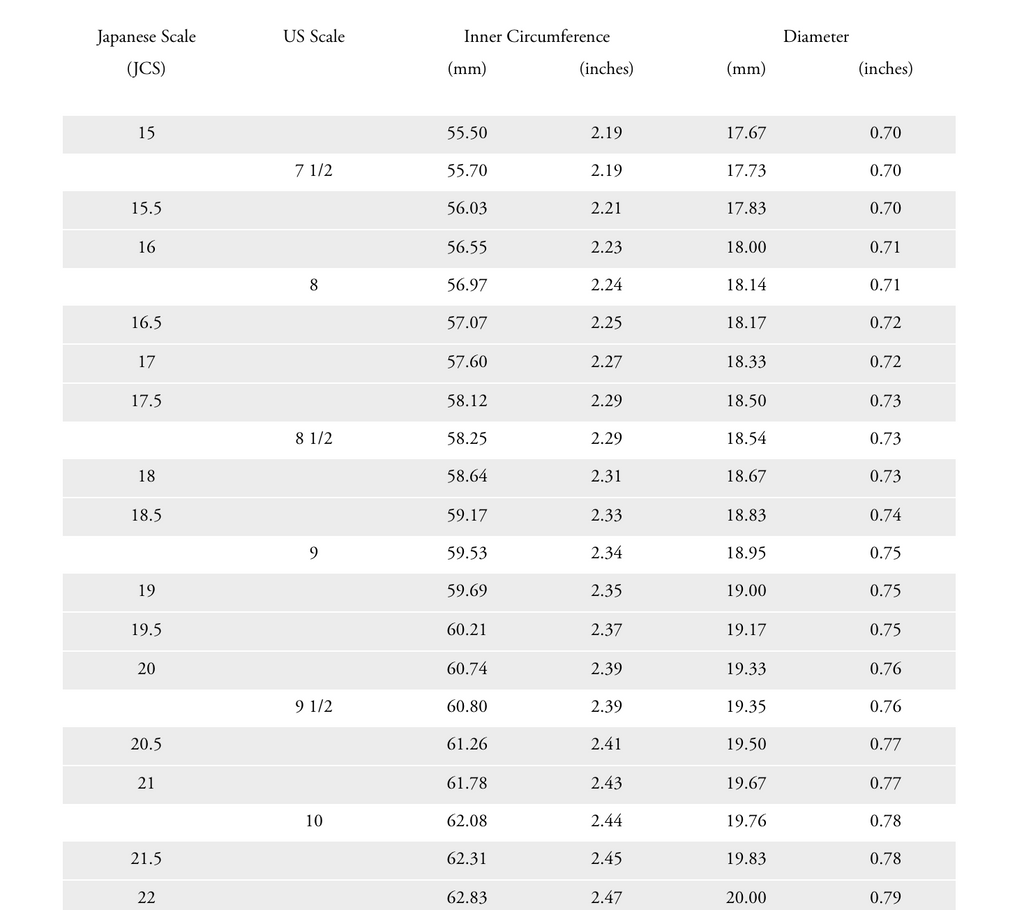Select Japanese Scale 22 cell
This screenshot has width=1024, height=910.
(x=146, y=898)
